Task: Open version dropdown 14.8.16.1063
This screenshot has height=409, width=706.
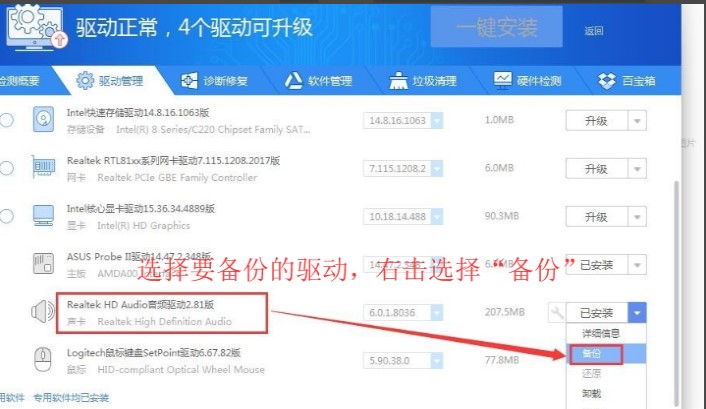Action: point(437,120)
